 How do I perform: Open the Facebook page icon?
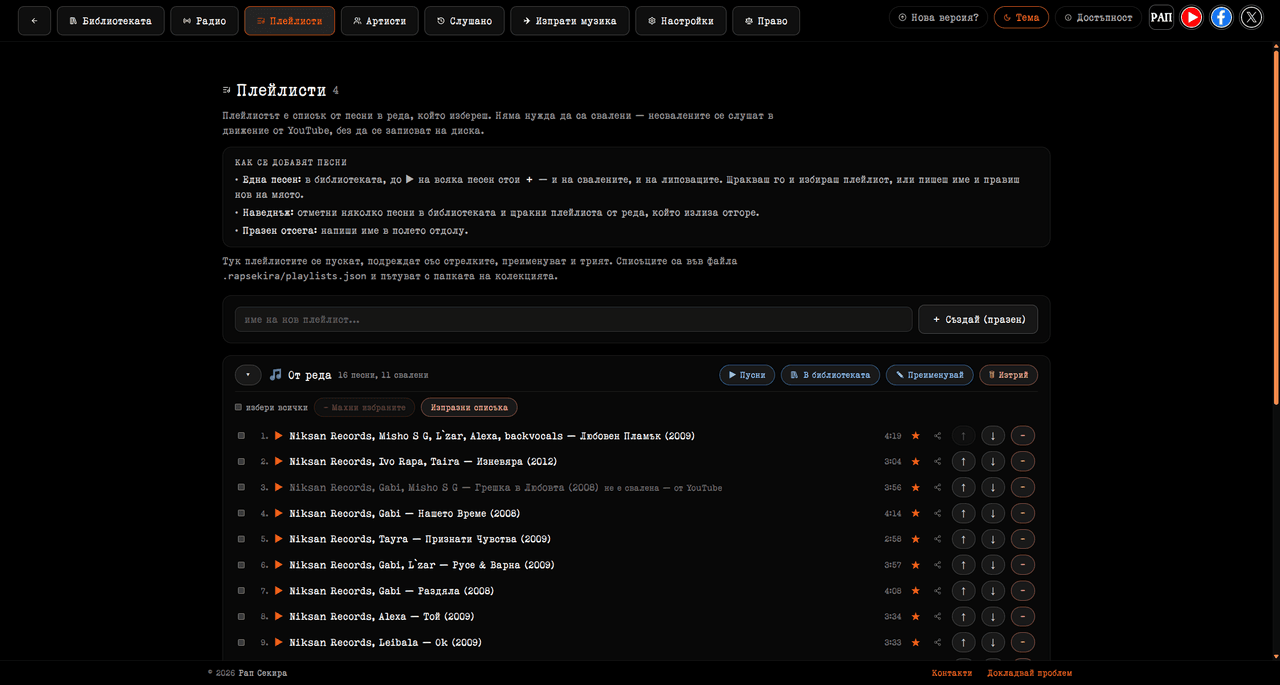coord(1221,17)
